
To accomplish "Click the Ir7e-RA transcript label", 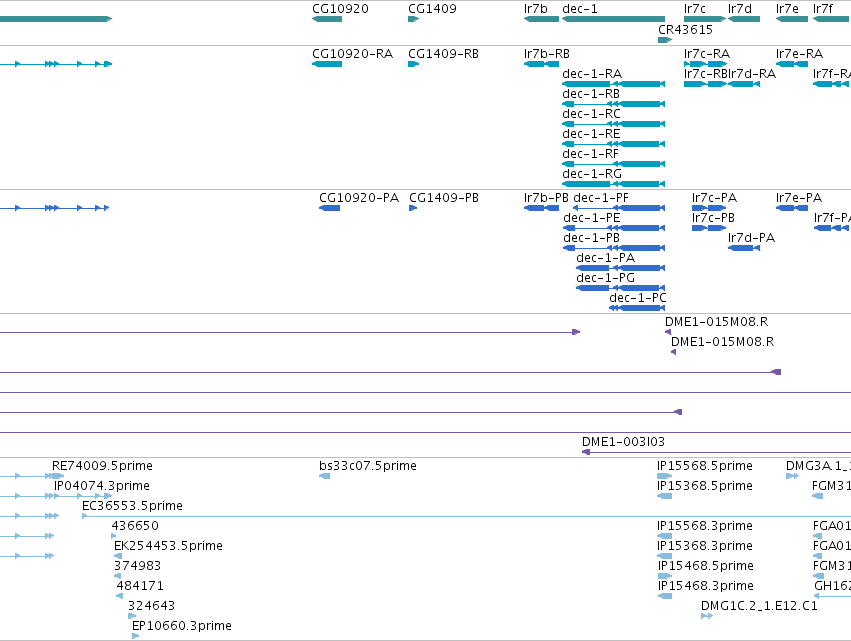I will (799, 54).
